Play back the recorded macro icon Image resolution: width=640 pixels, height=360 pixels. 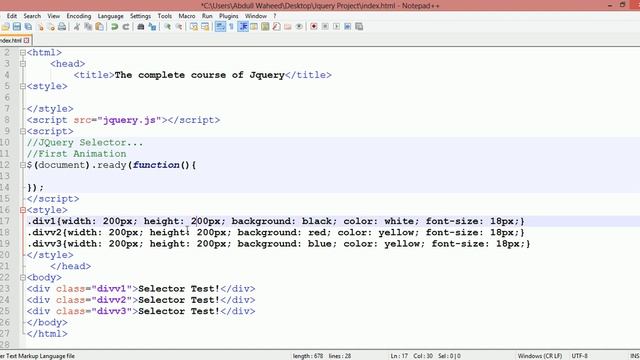(x=336, y=27)
